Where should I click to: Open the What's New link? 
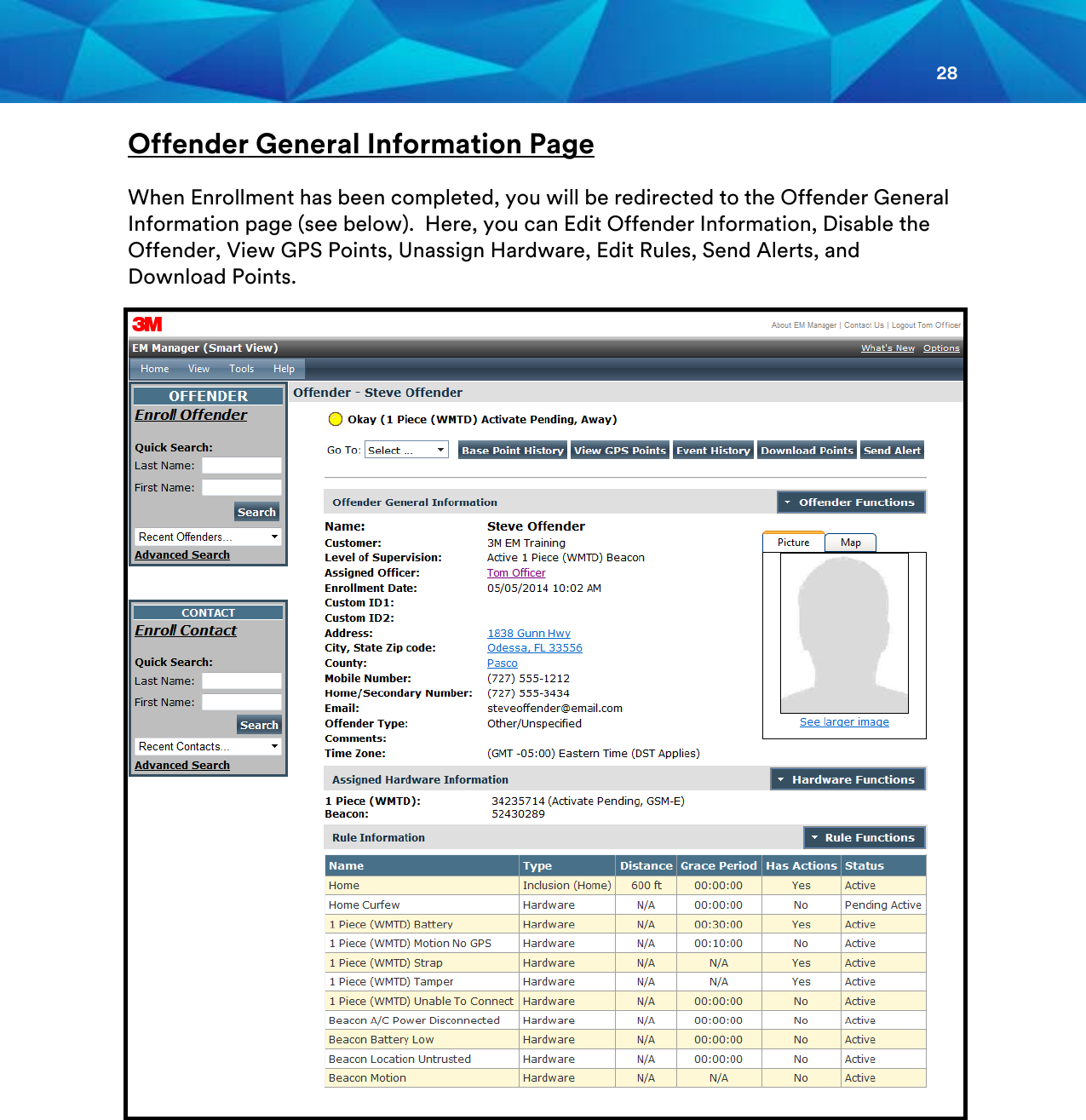(x=888, y=348)
